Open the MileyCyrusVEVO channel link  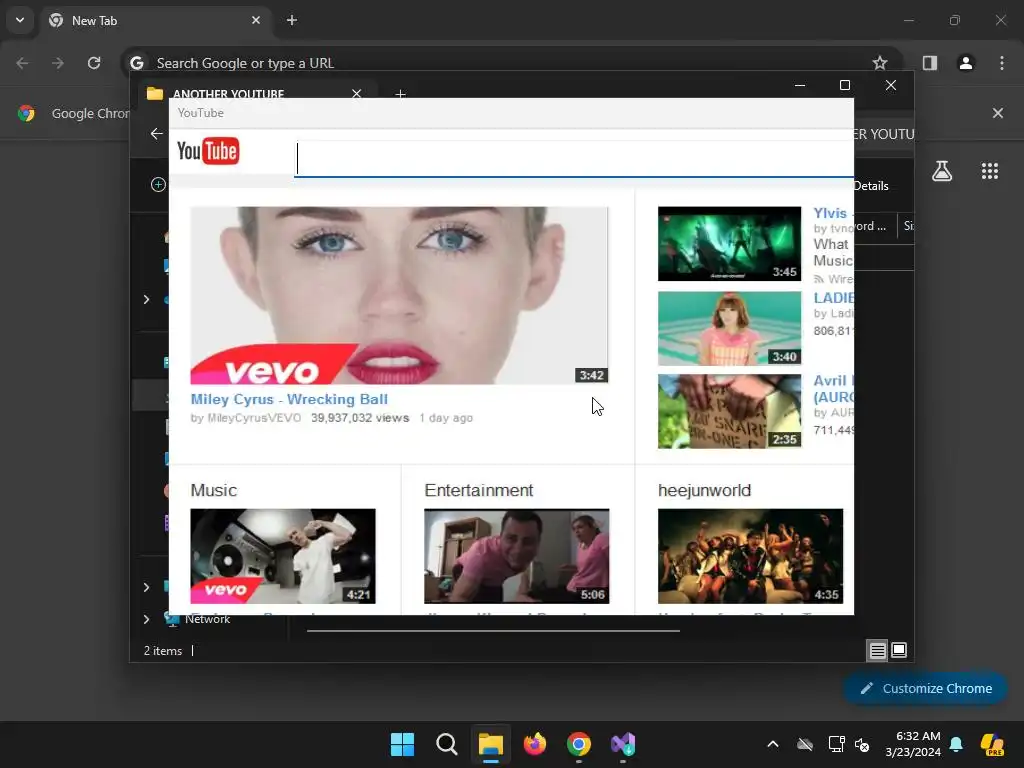click(x=253, y=418)
